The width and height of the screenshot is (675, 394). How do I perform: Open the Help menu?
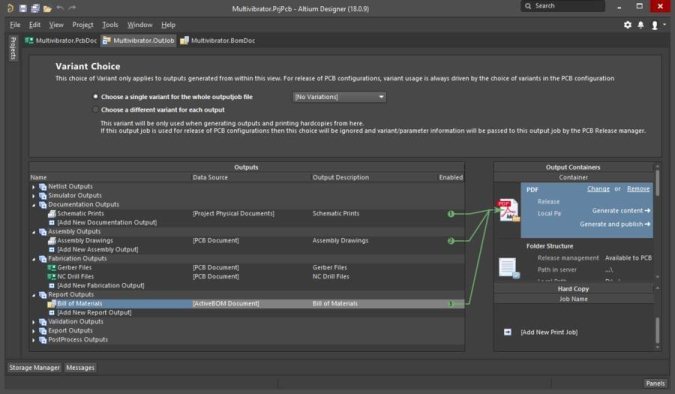(168, 25)
